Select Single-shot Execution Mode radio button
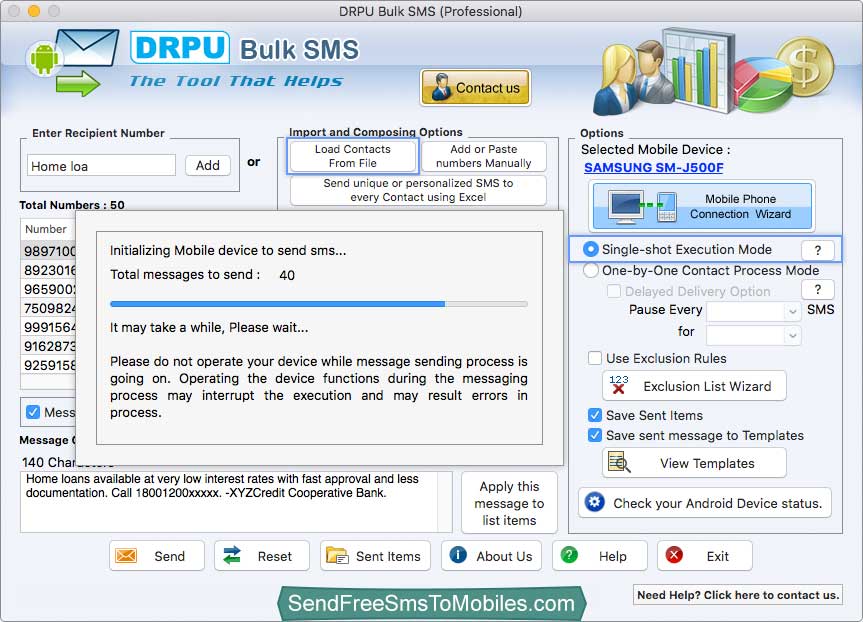 591,249
